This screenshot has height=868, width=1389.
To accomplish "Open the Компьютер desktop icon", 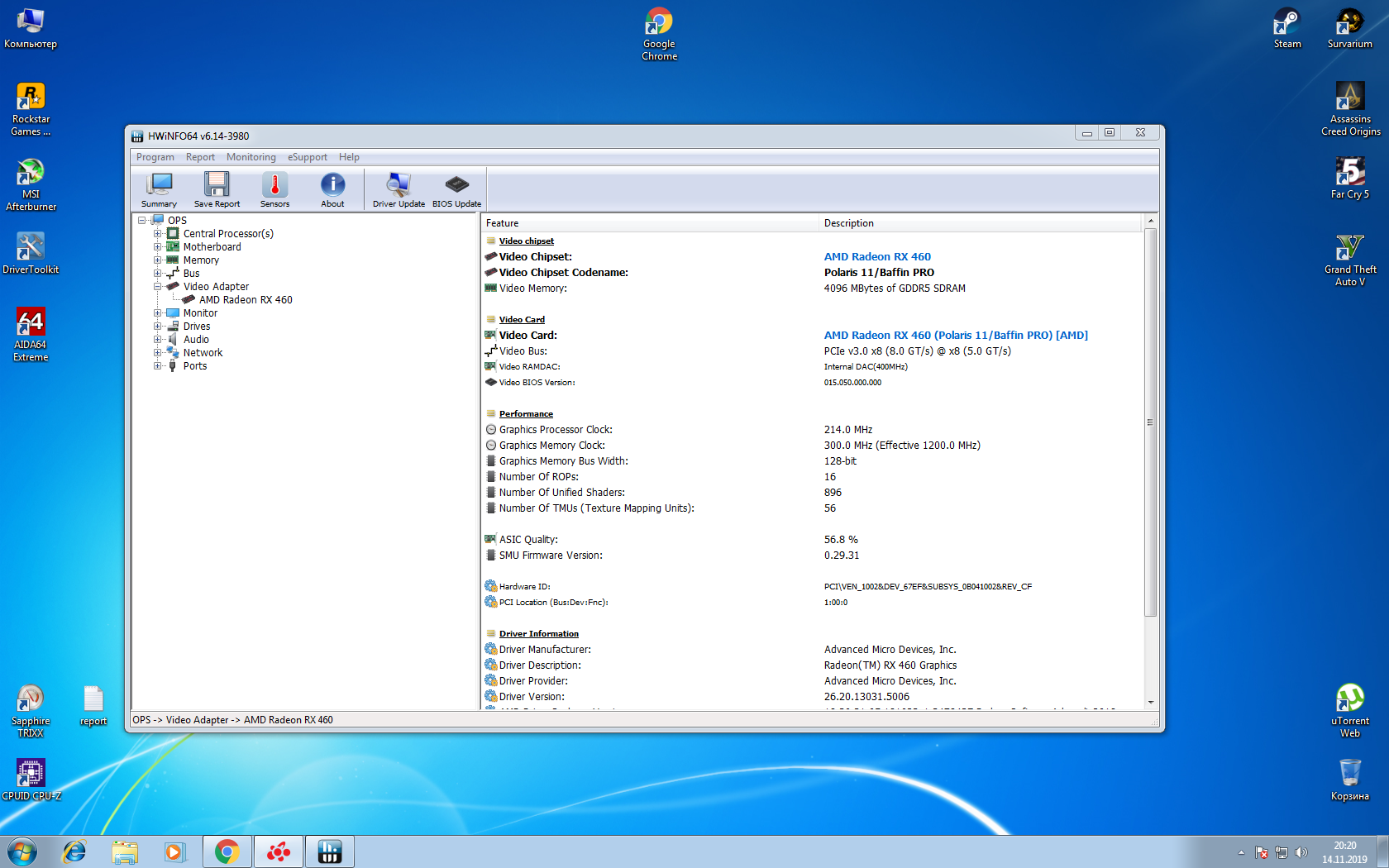I will [31, 29].
